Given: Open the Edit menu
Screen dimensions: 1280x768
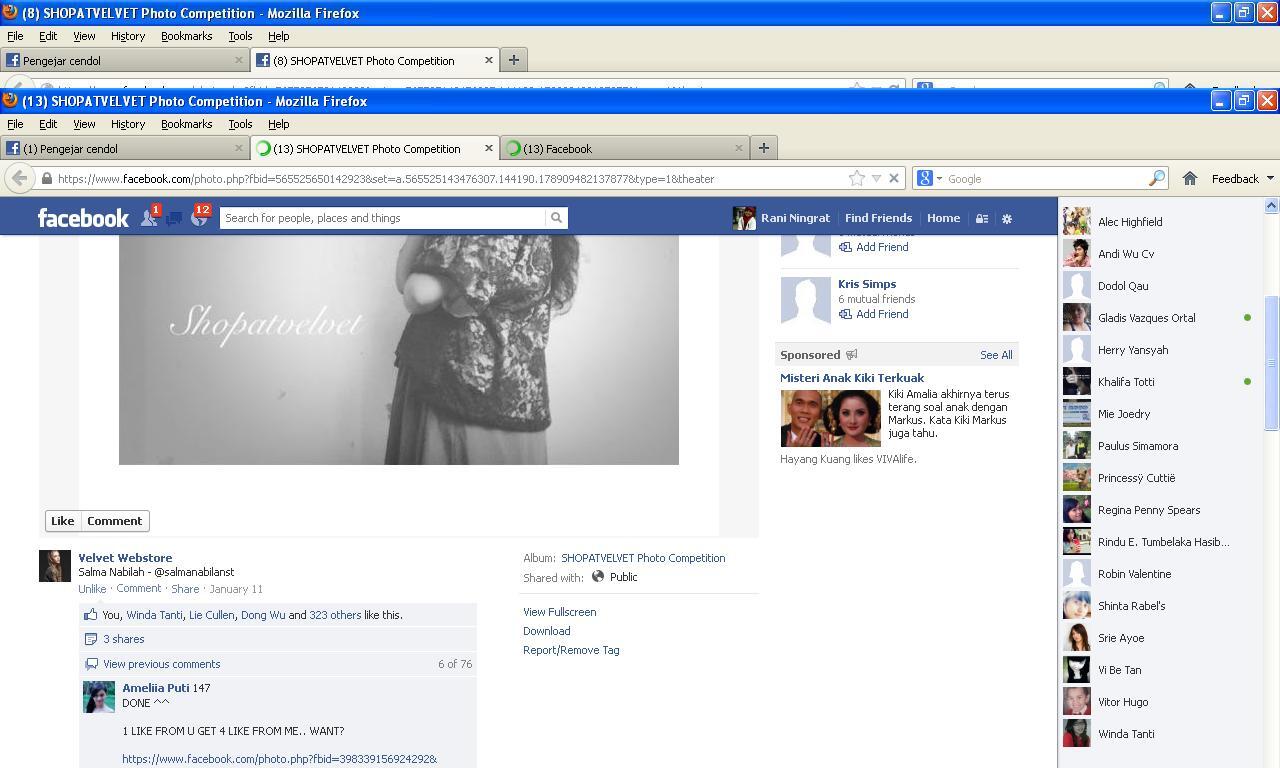Looking at the screenshot, I should [x=48, y=124].
